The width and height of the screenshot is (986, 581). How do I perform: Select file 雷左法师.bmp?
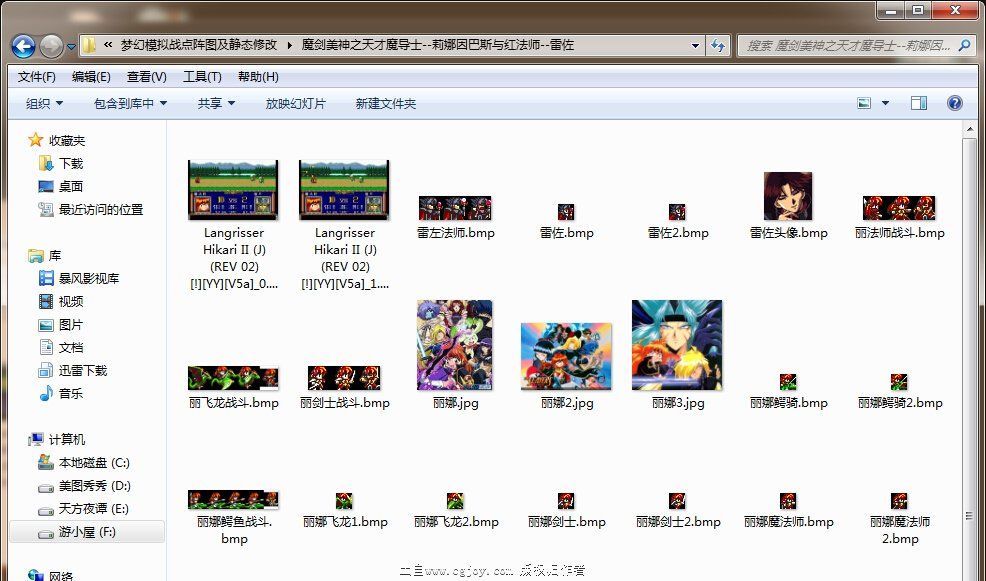pos(455,217)
